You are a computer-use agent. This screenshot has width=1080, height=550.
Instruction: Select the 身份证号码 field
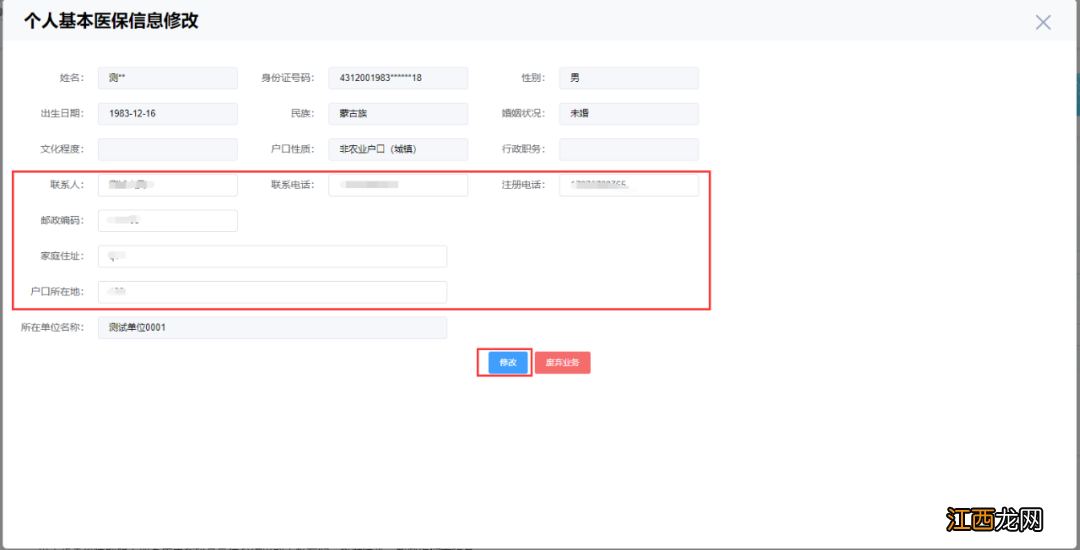[x=398, y=78]
